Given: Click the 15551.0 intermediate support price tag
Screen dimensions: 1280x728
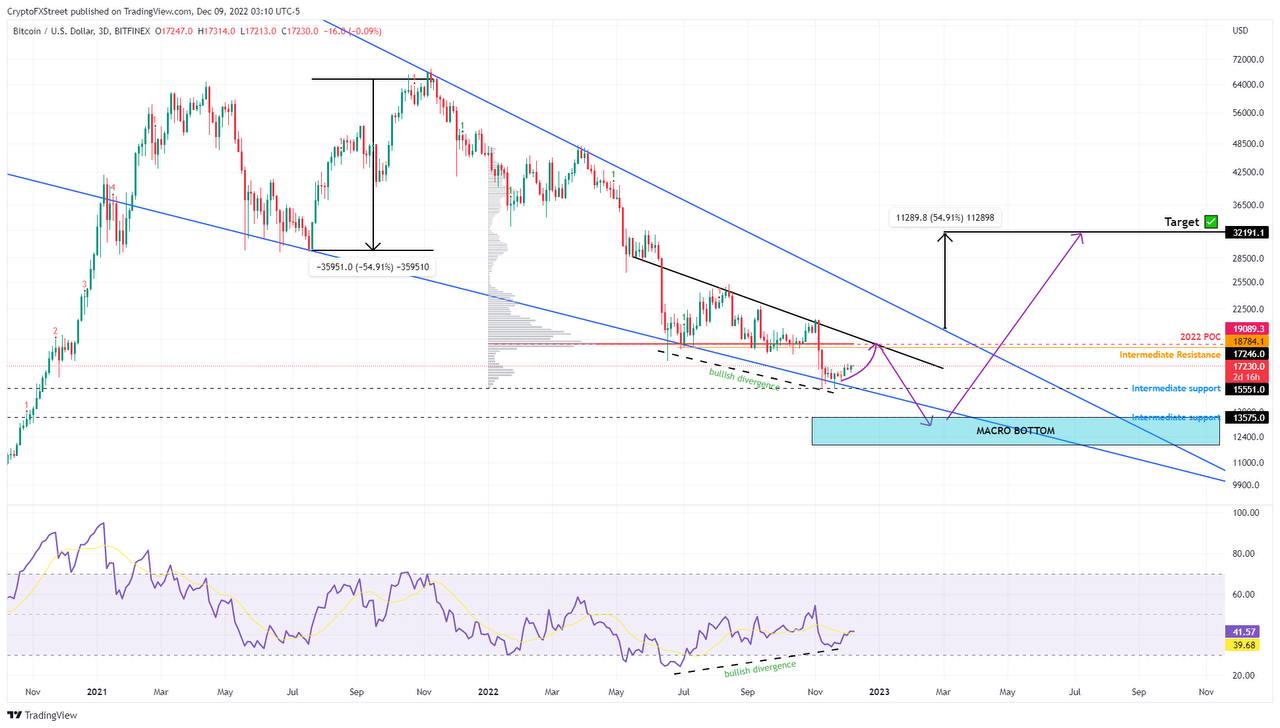Looking at the screenshot, I should coord(1251,389).
